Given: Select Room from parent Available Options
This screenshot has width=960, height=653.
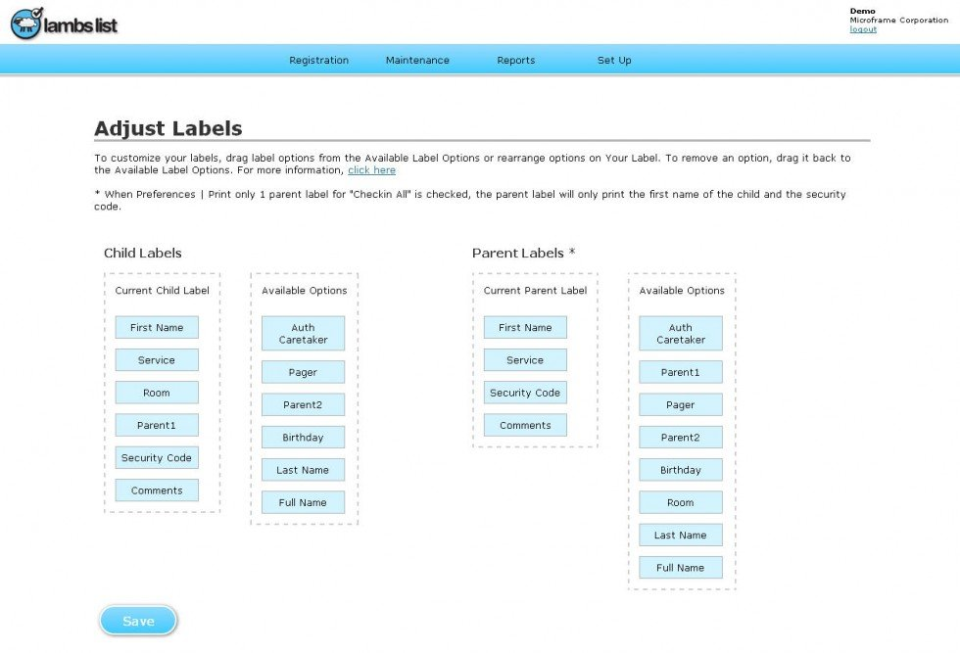Looking at the screenshot, I should click(x=680, y=501).
